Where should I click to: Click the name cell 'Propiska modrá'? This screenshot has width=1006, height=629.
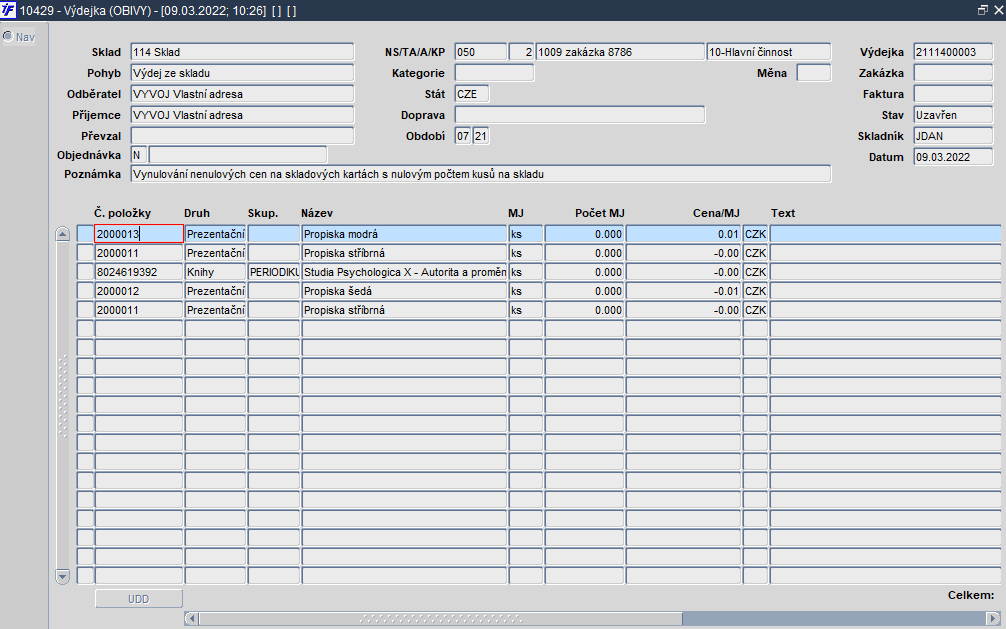[x=404, y=234]
